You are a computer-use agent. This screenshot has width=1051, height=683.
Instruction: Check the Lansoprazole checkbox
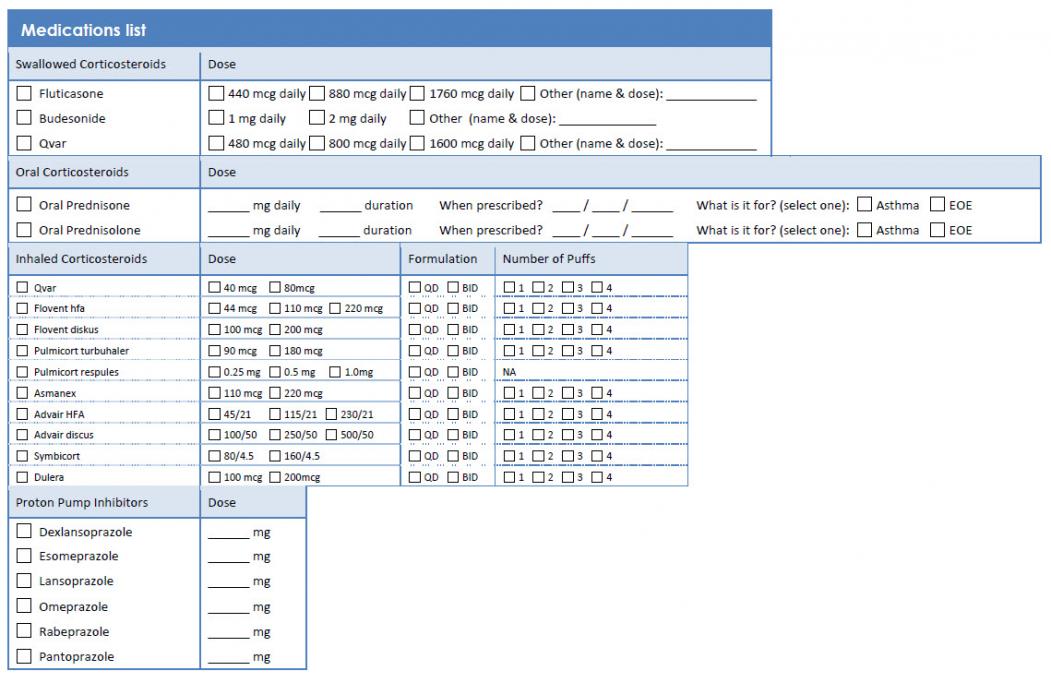tap(24, 580)
